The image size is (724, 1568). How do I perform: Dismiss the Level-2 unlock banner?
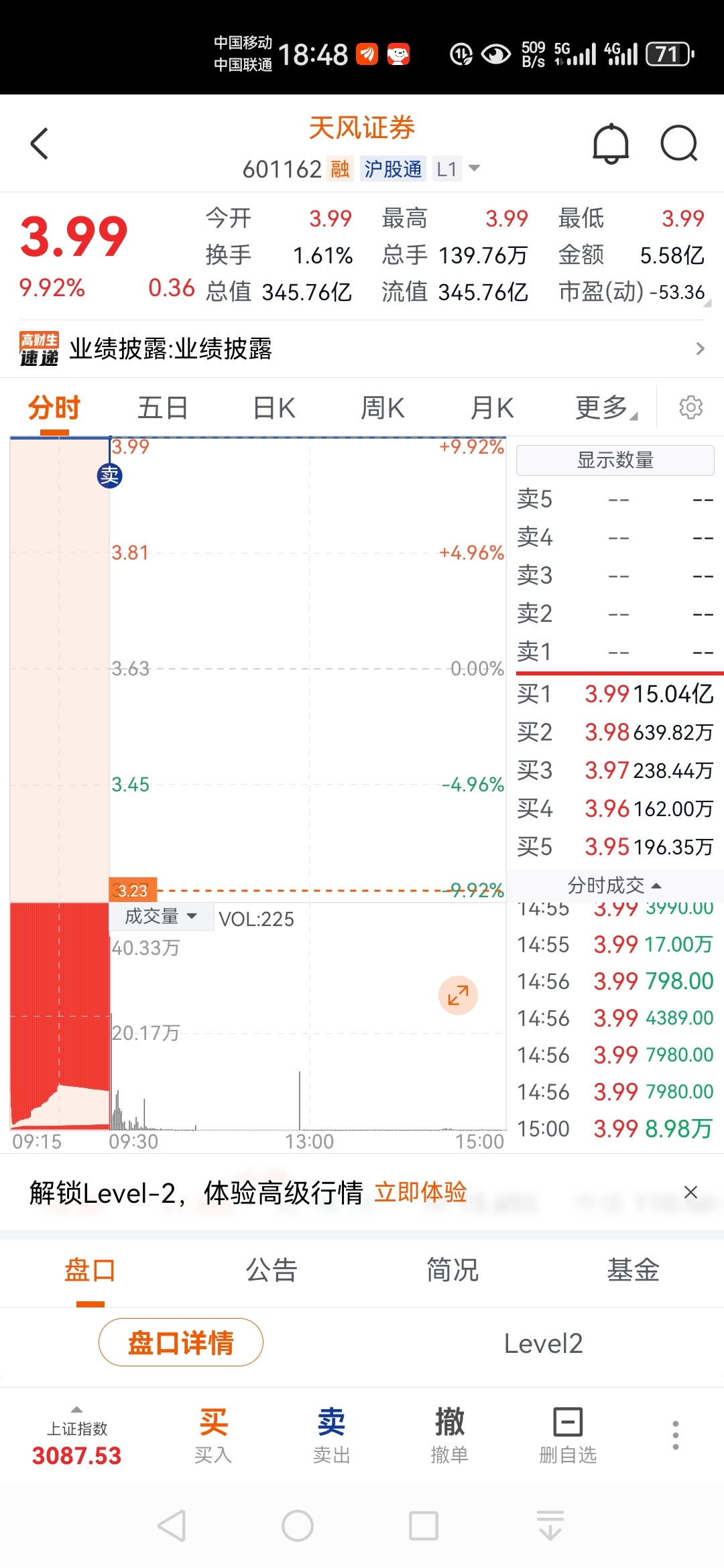[690, 1192]
